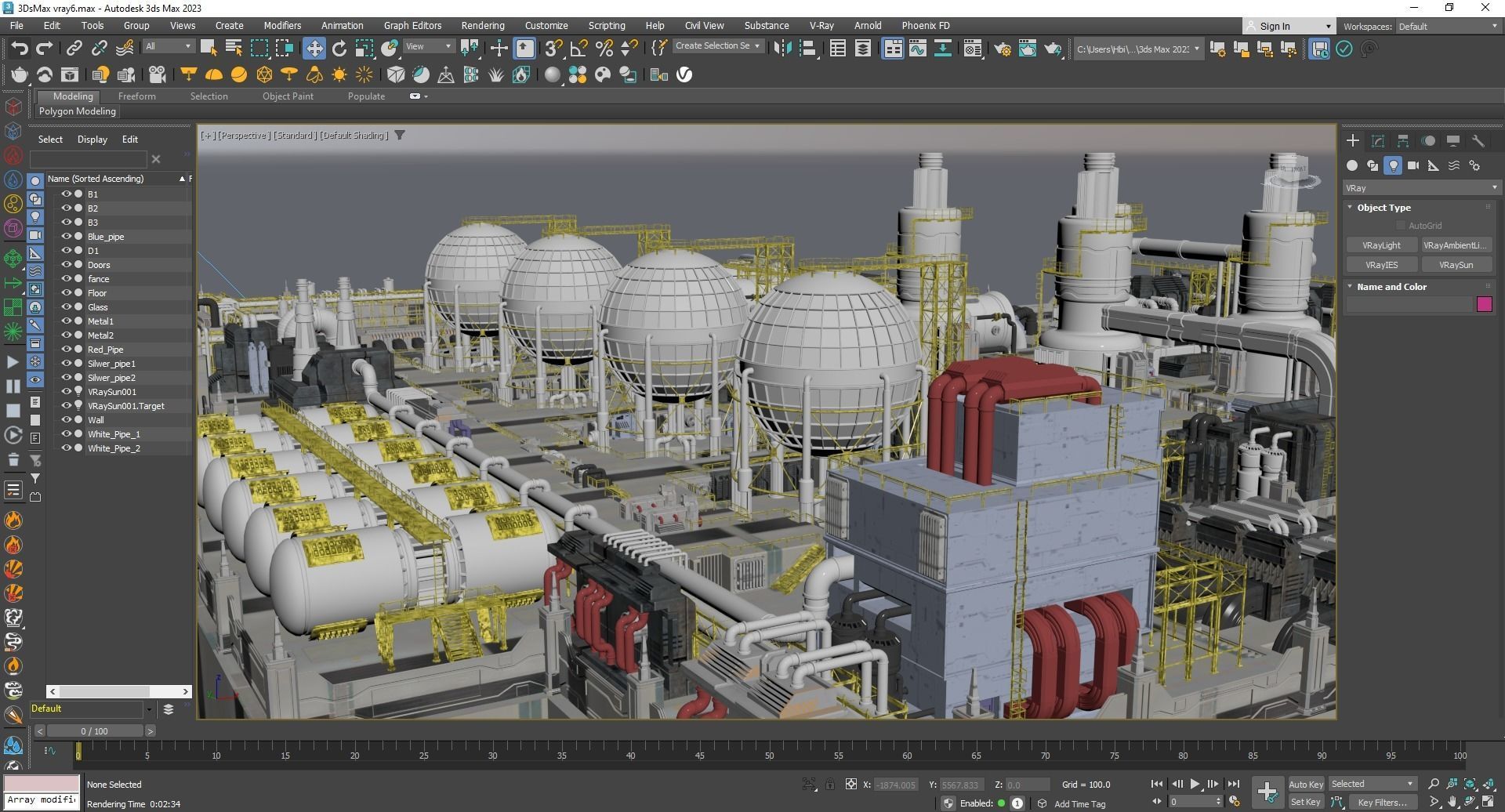
Task: Activate the Select and Link tool
Action: (x=74, y=49)
